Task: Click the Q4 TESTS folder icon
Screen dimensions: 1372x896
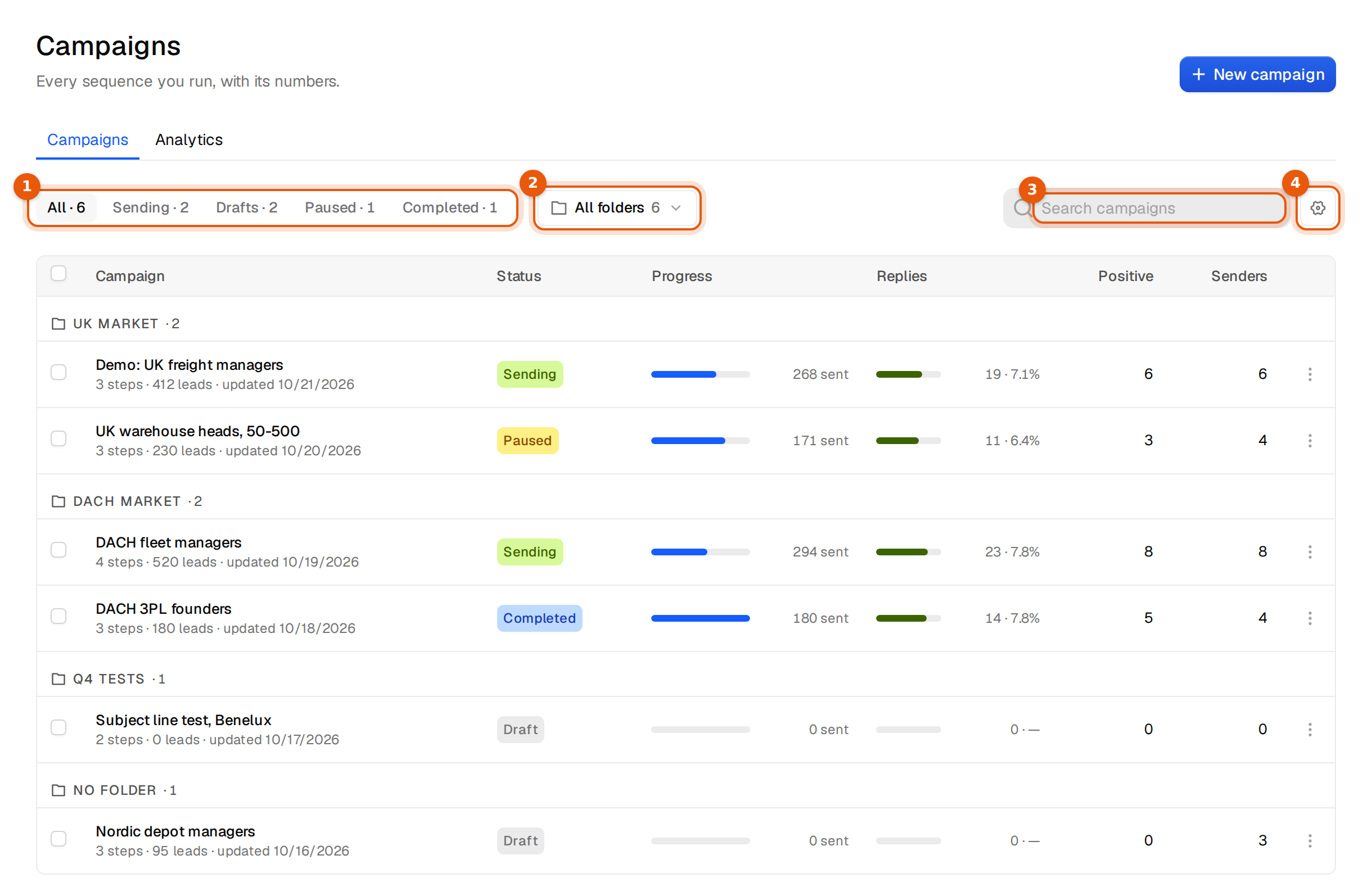Action: [58, 679]
